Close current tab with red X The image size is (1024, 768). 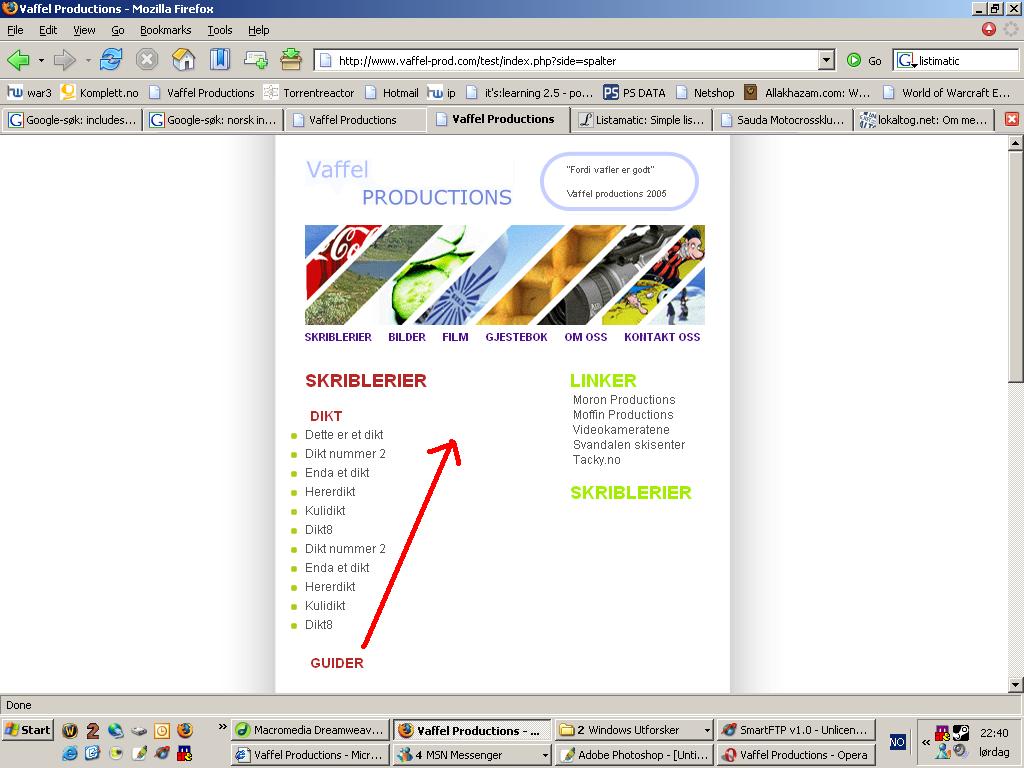click(1012, 119)
